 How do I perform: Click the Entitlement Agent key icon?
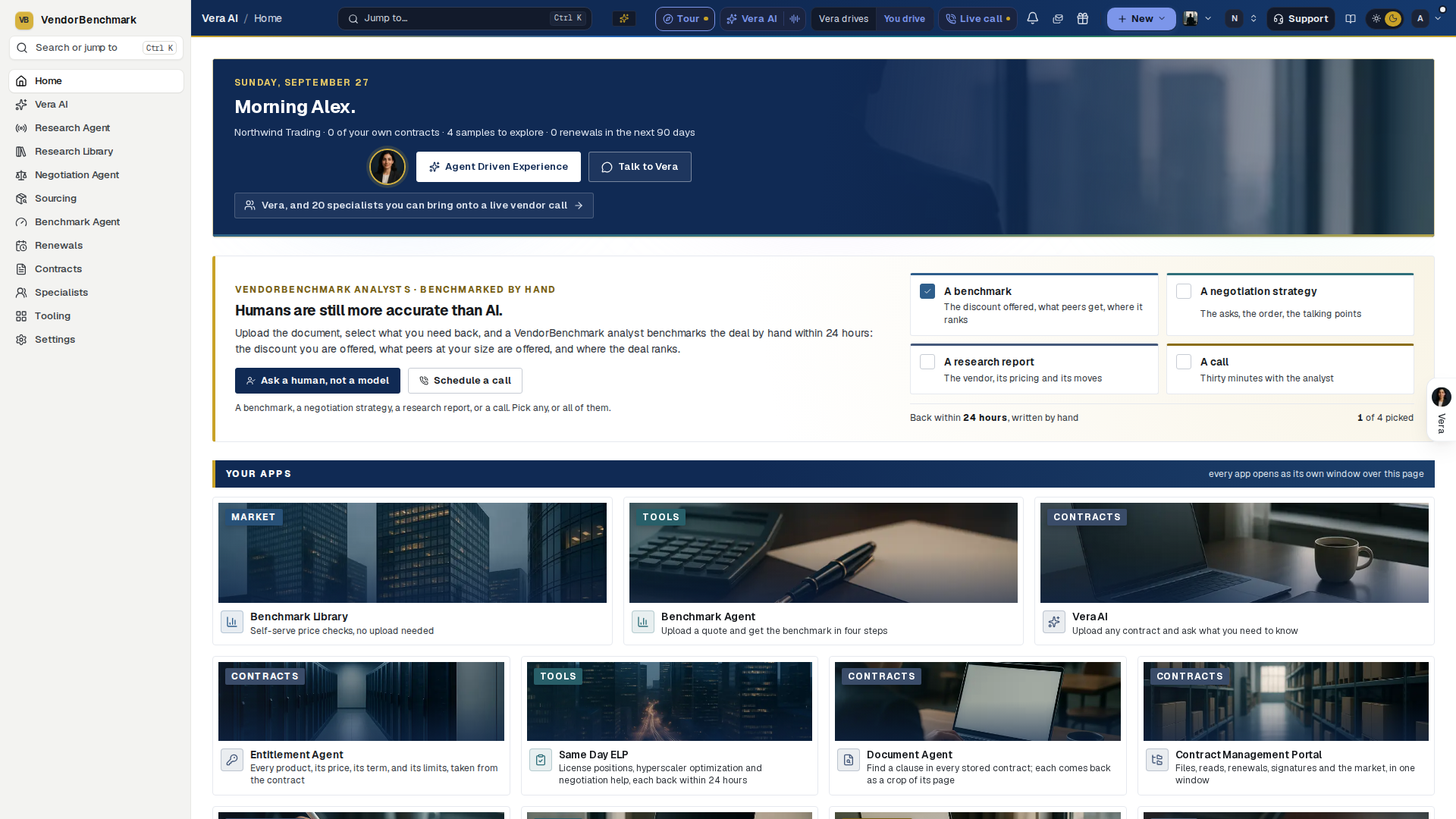[232, 759]
